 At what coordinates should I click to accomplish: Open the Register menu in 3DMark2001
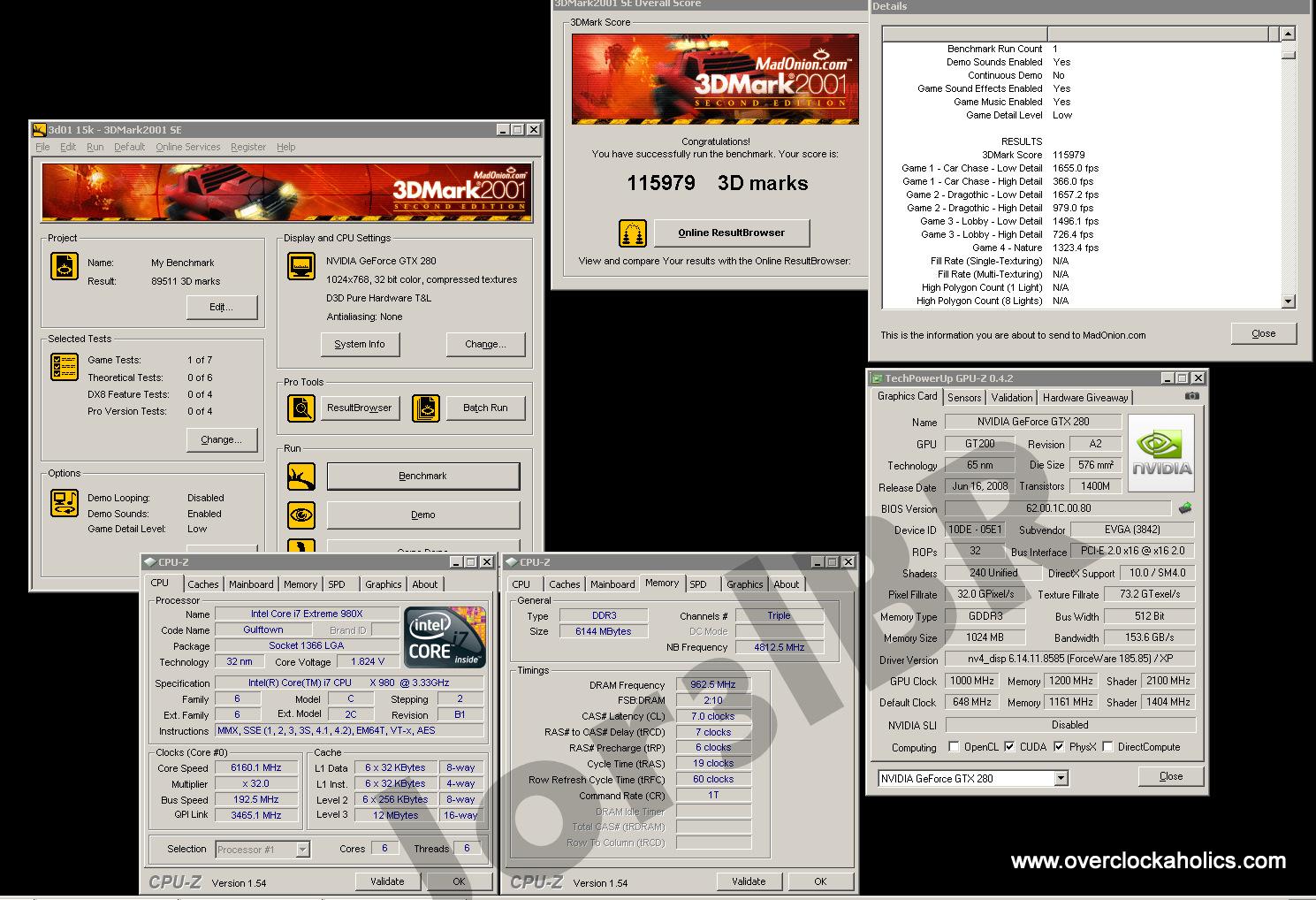(248, 147)
